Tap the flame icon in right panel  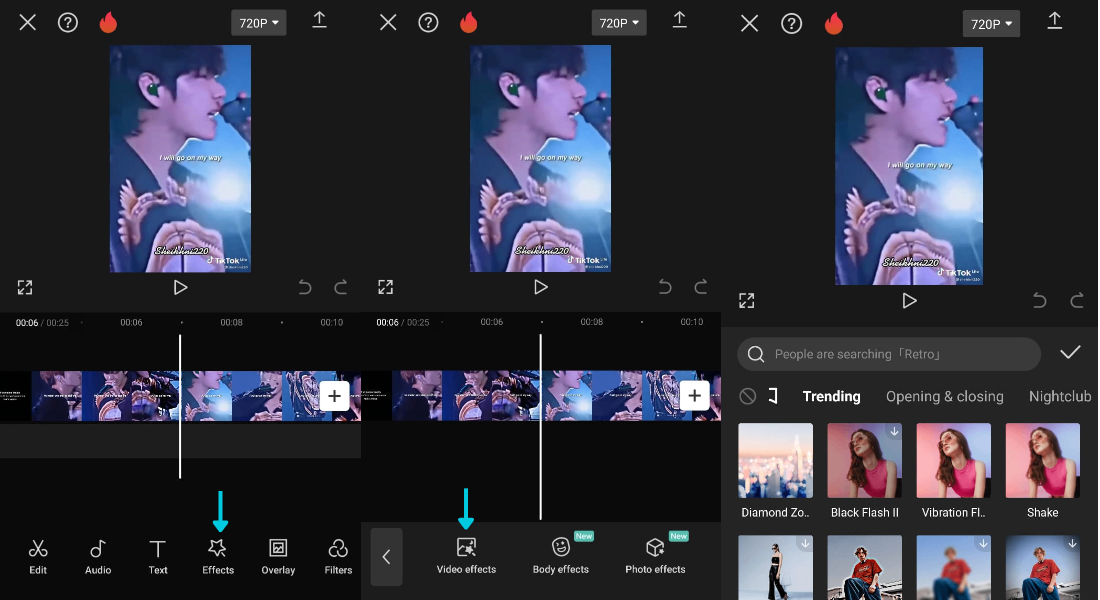(833, 24)
